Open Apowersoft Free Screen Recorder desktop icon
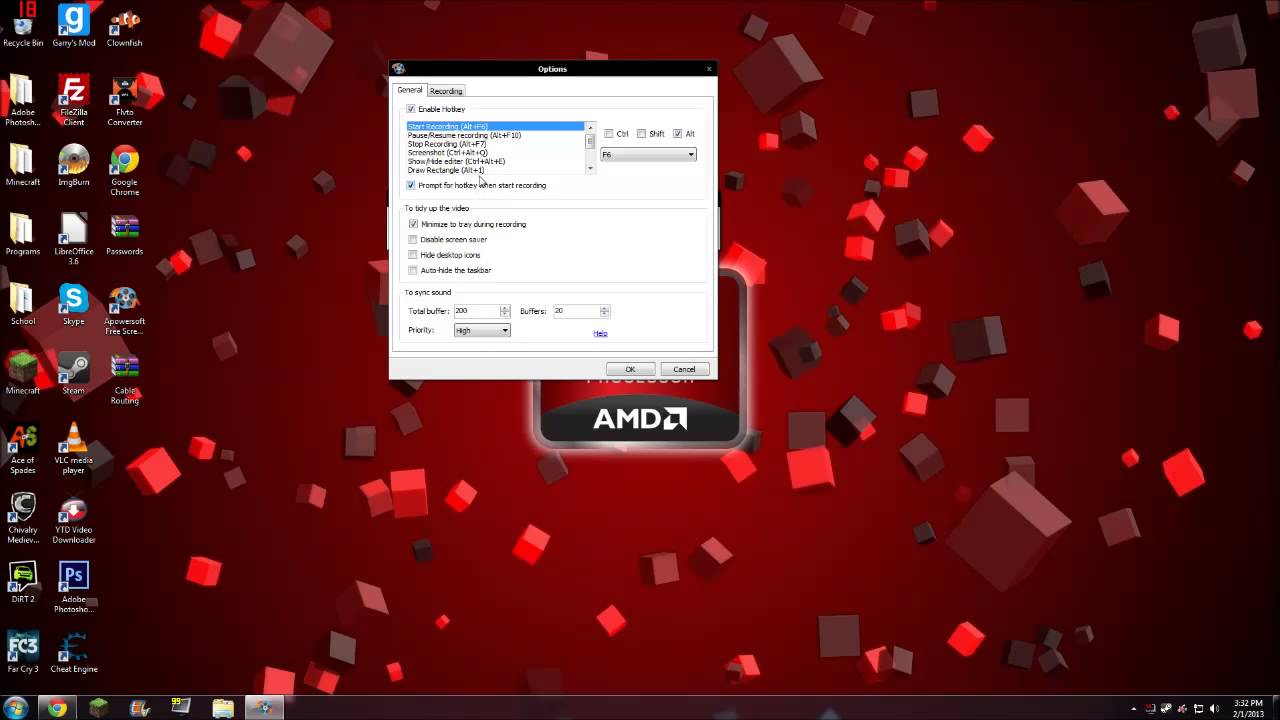Image resolution: width=1280 pixels, height=720 pixels. 124,310
